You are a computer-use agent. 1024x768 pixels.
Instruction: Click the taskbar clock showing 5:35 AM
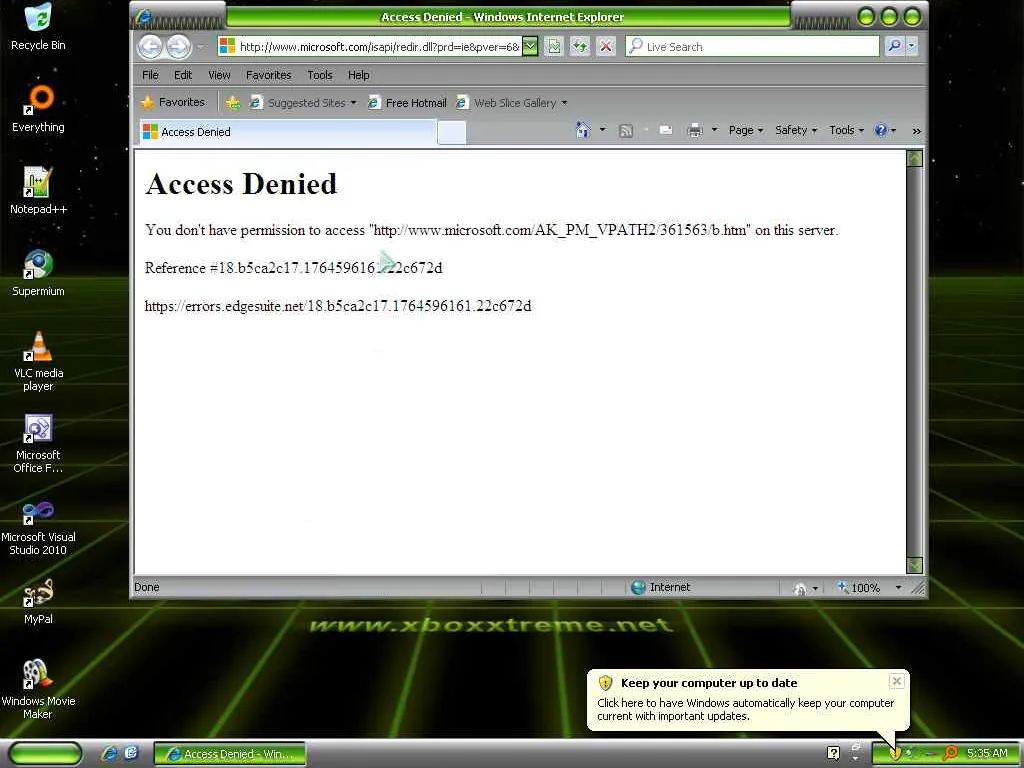click(x=987, y=754)
